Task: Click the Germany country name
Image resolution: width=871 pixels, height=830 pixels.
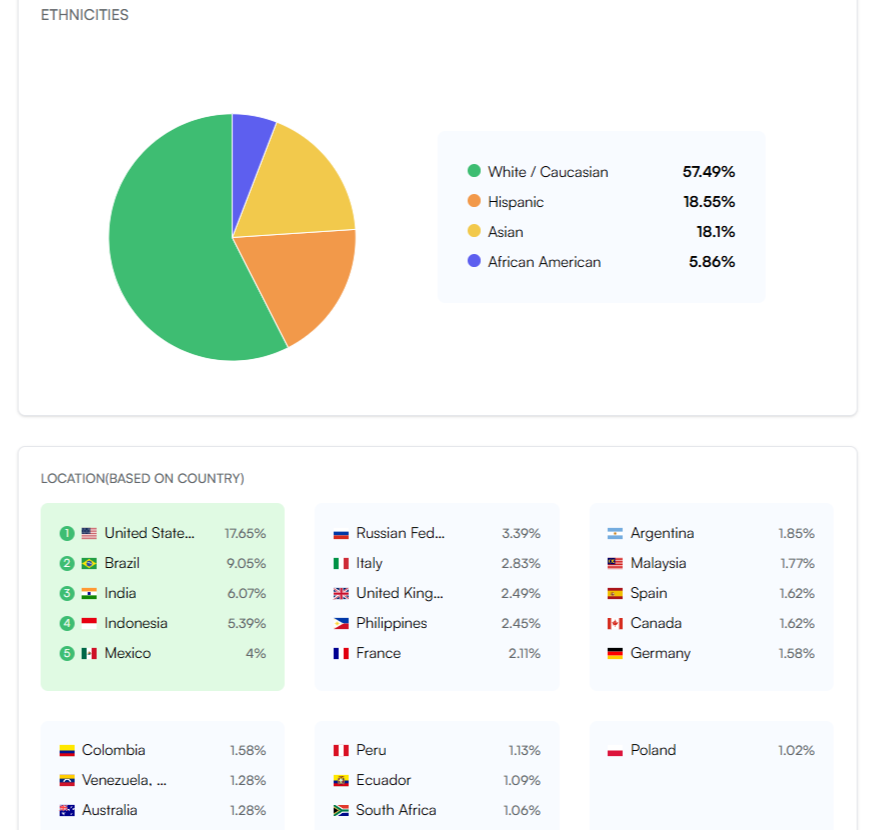Action: (x=660, y=653)
